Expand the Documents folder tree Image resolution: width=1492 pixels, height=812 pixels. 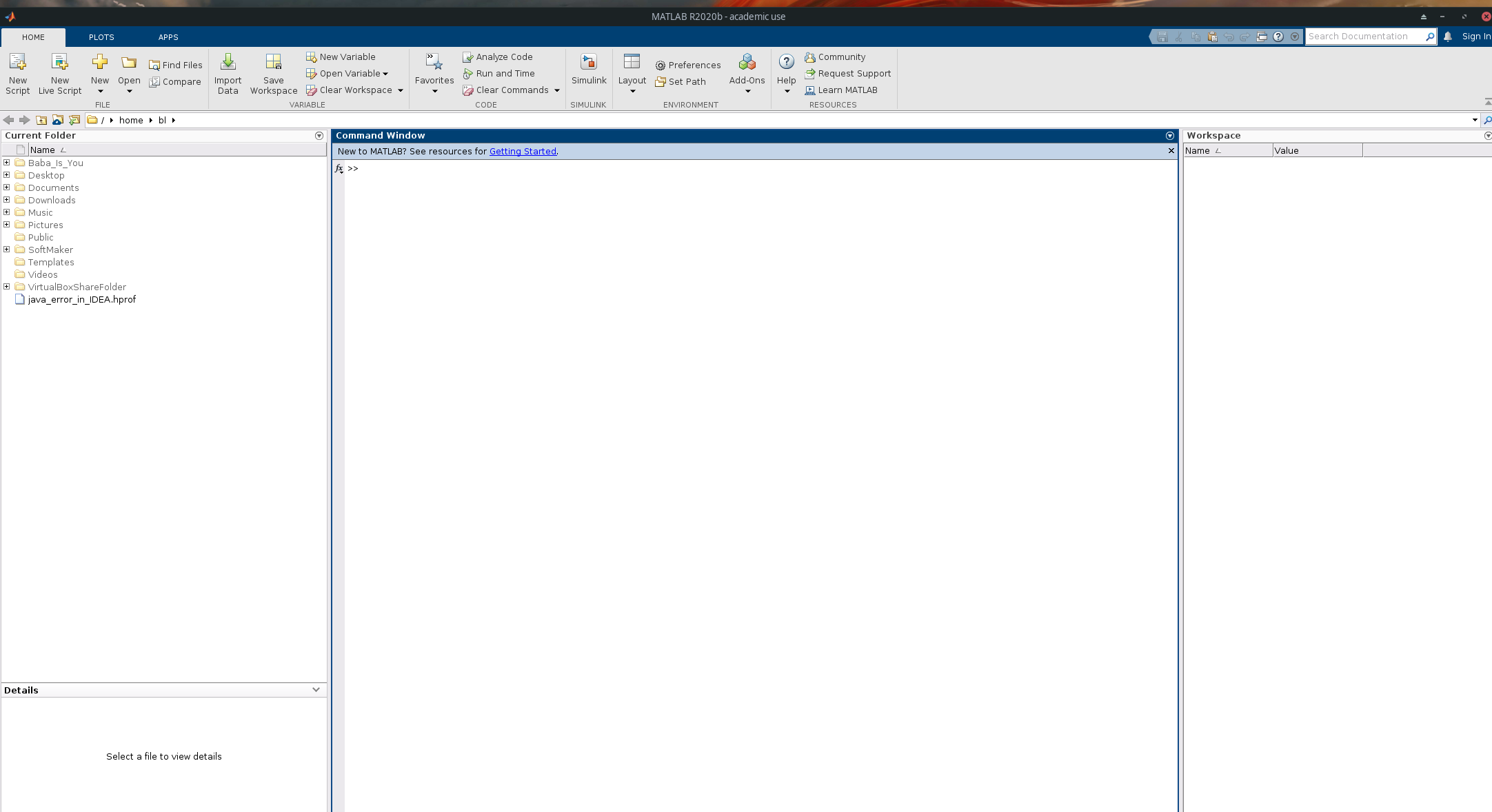(x=7, y=187)
